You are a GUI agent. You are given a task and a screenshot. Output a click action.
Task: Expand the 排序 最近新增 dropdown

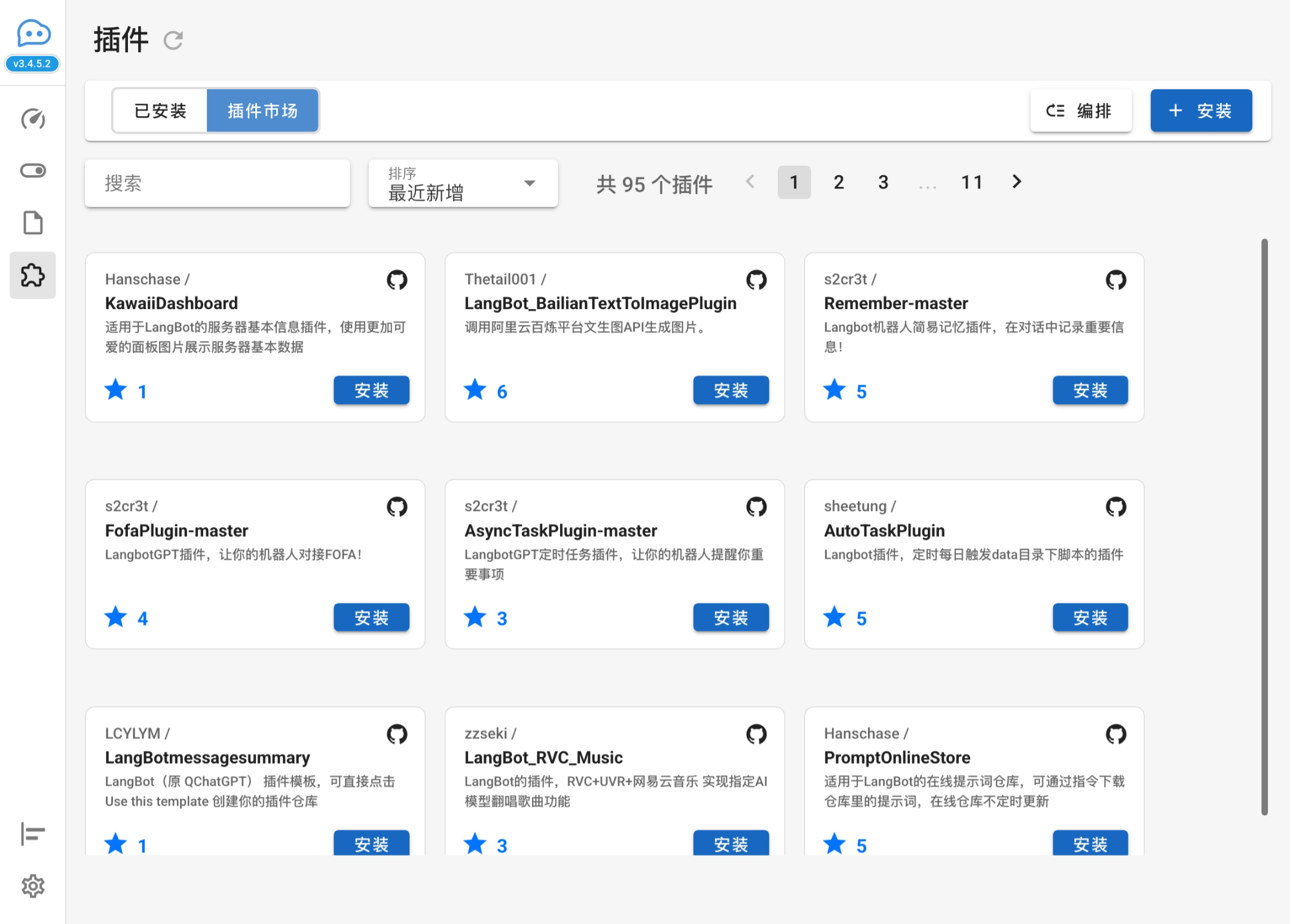click(x=463, y=183)
